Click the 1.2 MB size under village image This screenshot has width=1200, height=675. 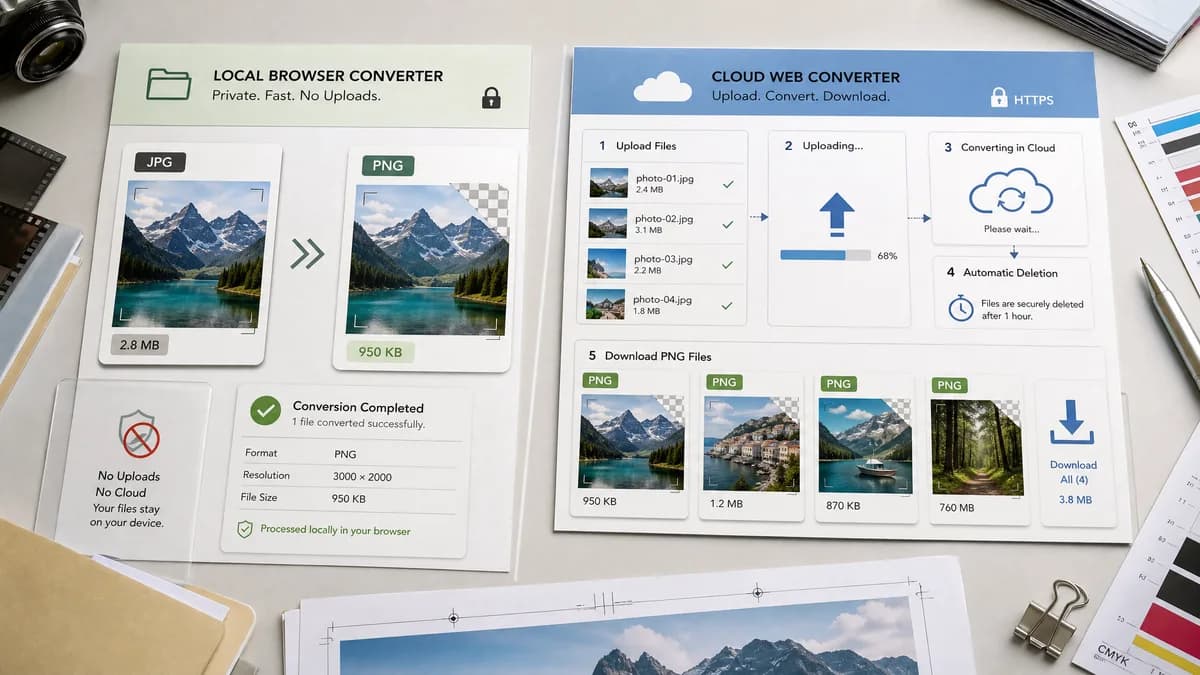coord(726,504)
